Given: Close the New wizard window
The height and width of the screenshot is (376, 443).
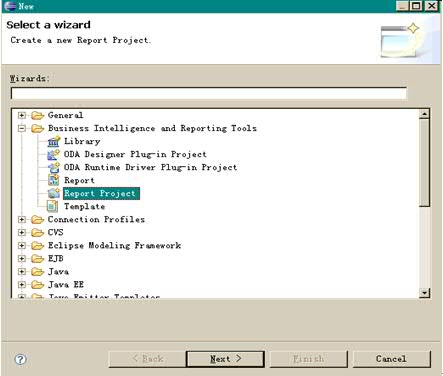Looking at the screenshot, I should tap(431, 6).
